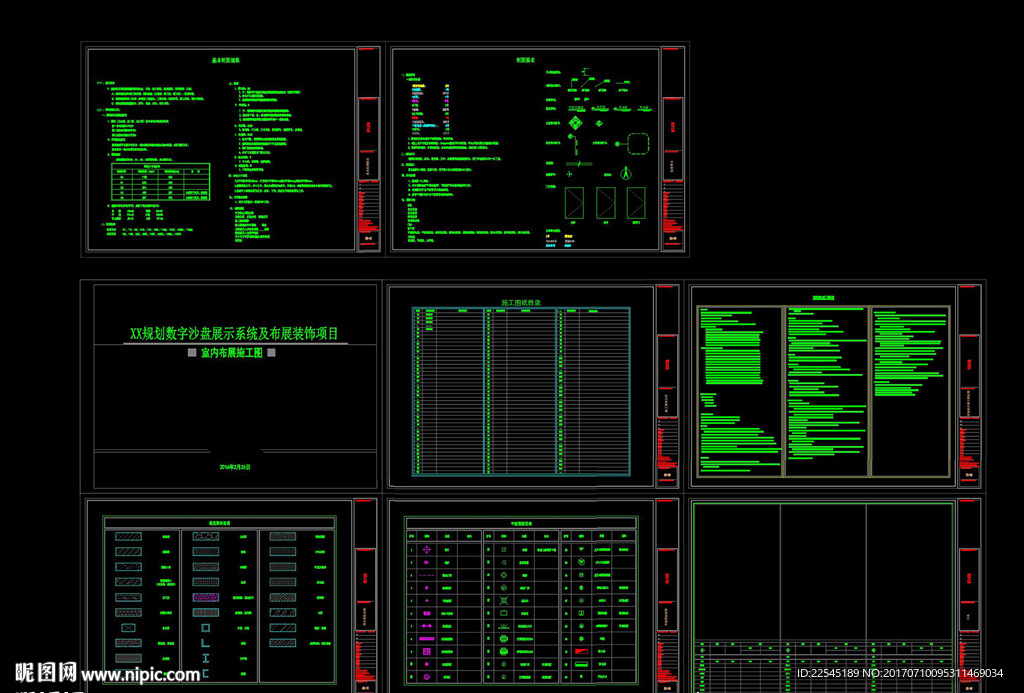This screenshot has width=1024, height=693.
Task: Select the red wedge symbol in the symbol table
Action: [x=581, y=652]
